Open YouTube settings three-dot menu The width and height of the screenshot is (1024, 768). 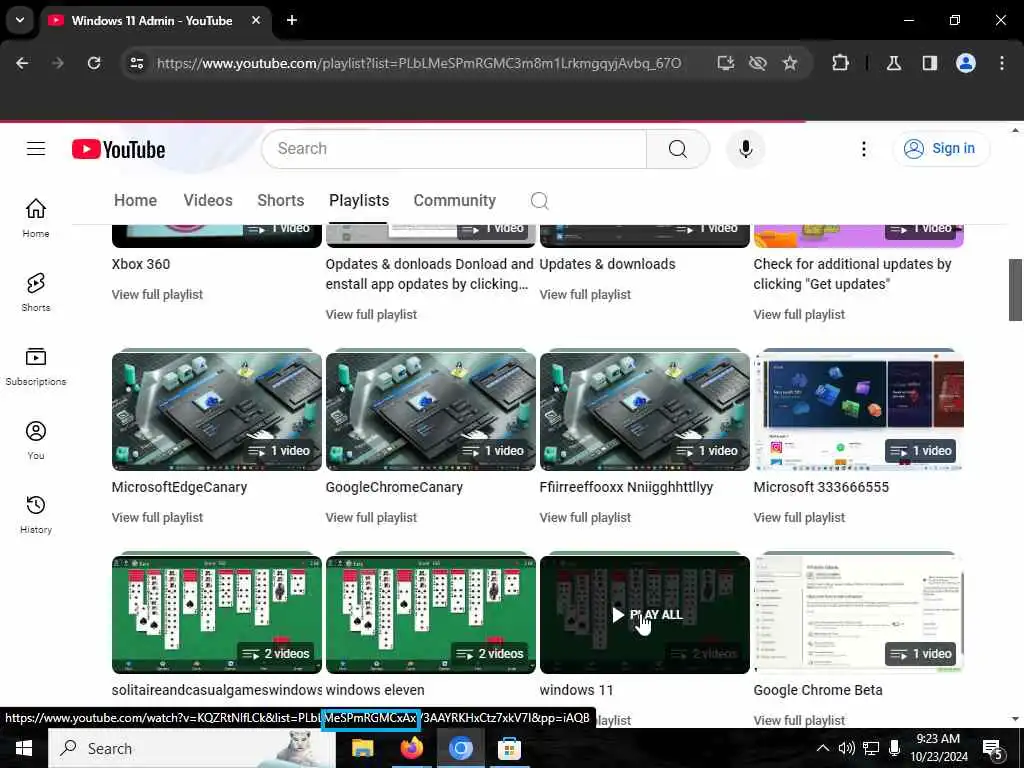tap(863, 149)
